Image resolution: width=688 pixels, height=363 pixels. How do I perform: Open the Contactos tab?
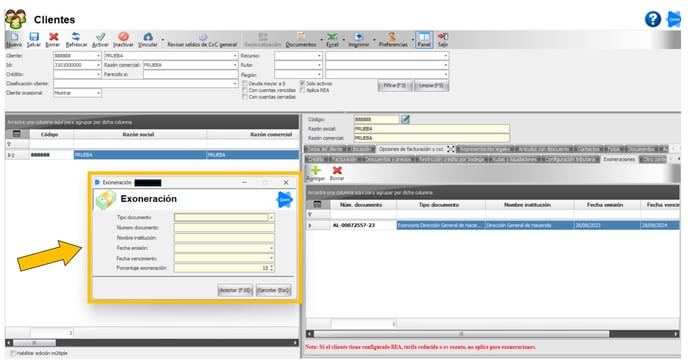pyautogui.click(x=588, y=149)
